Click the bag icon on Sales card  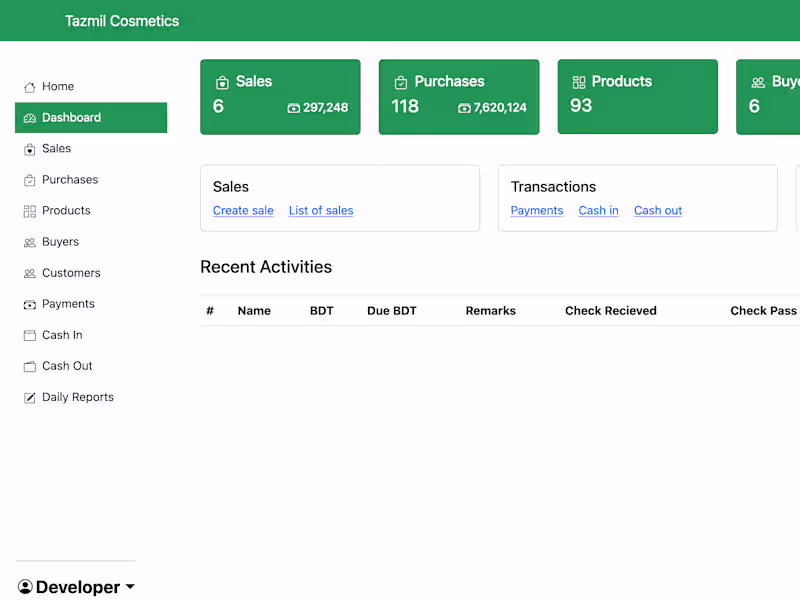(222, 82)
